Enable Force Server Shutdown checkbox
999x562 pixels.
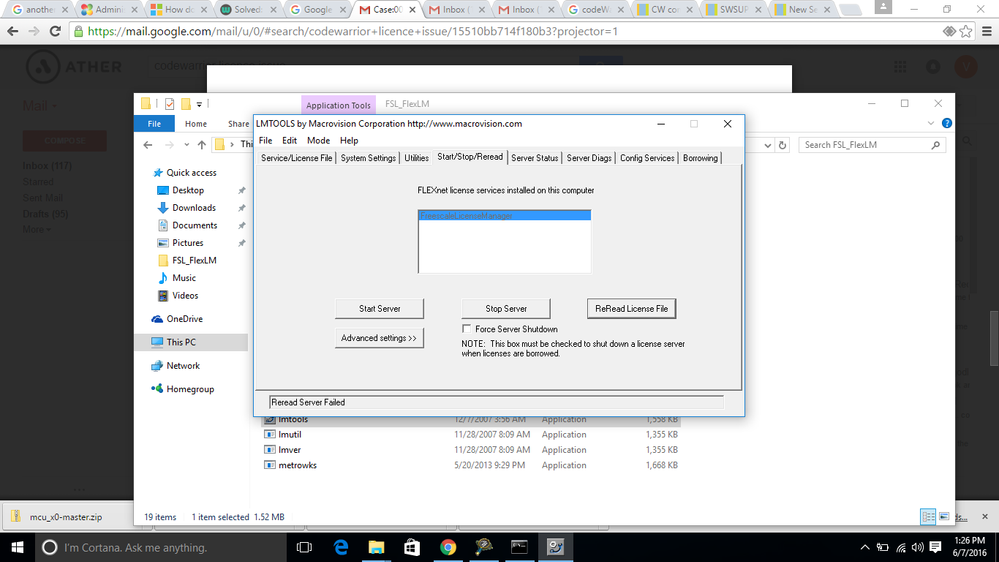[x=466, y=329]
